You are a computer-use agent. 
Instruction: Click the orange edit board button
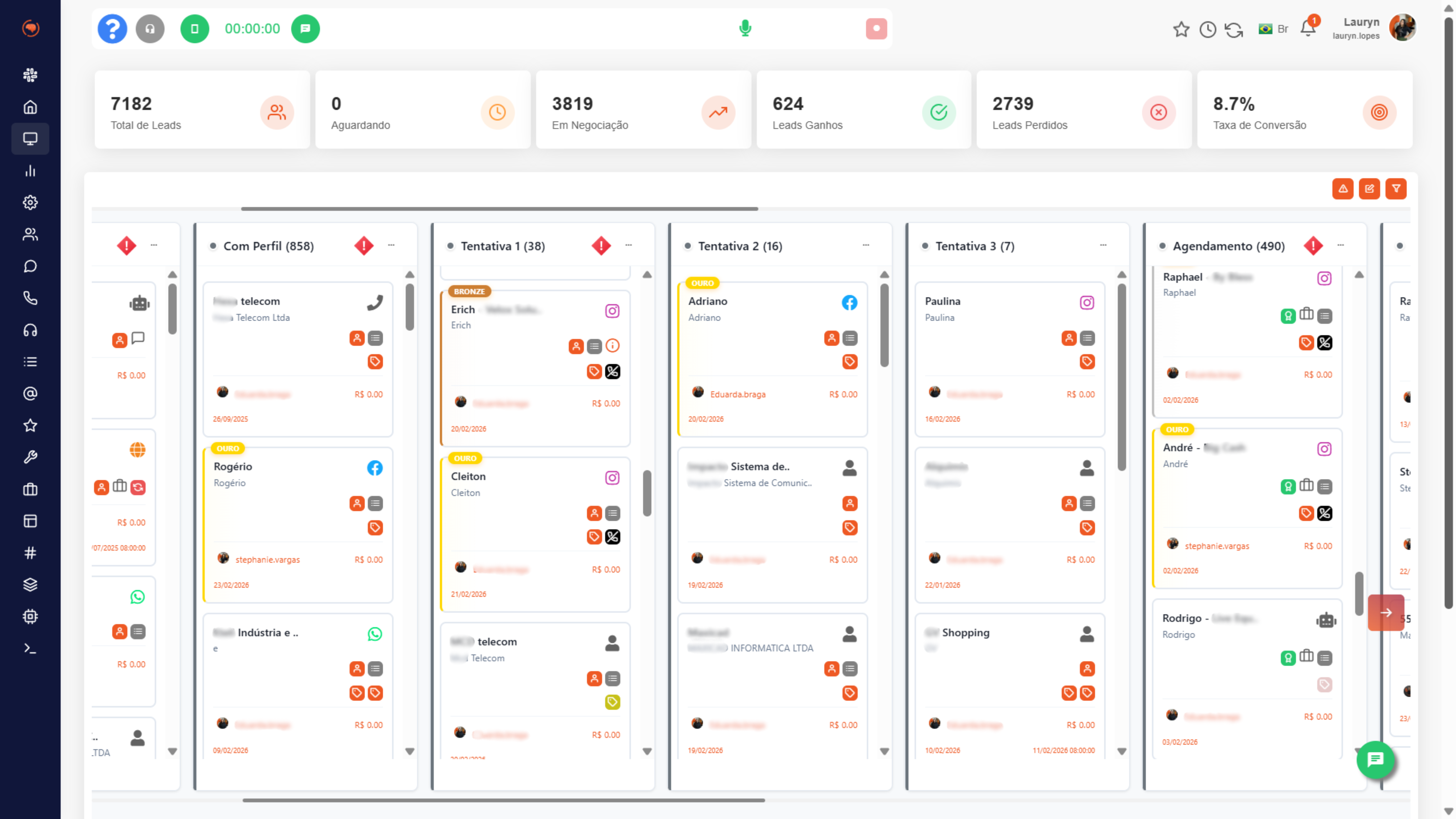1370,189
